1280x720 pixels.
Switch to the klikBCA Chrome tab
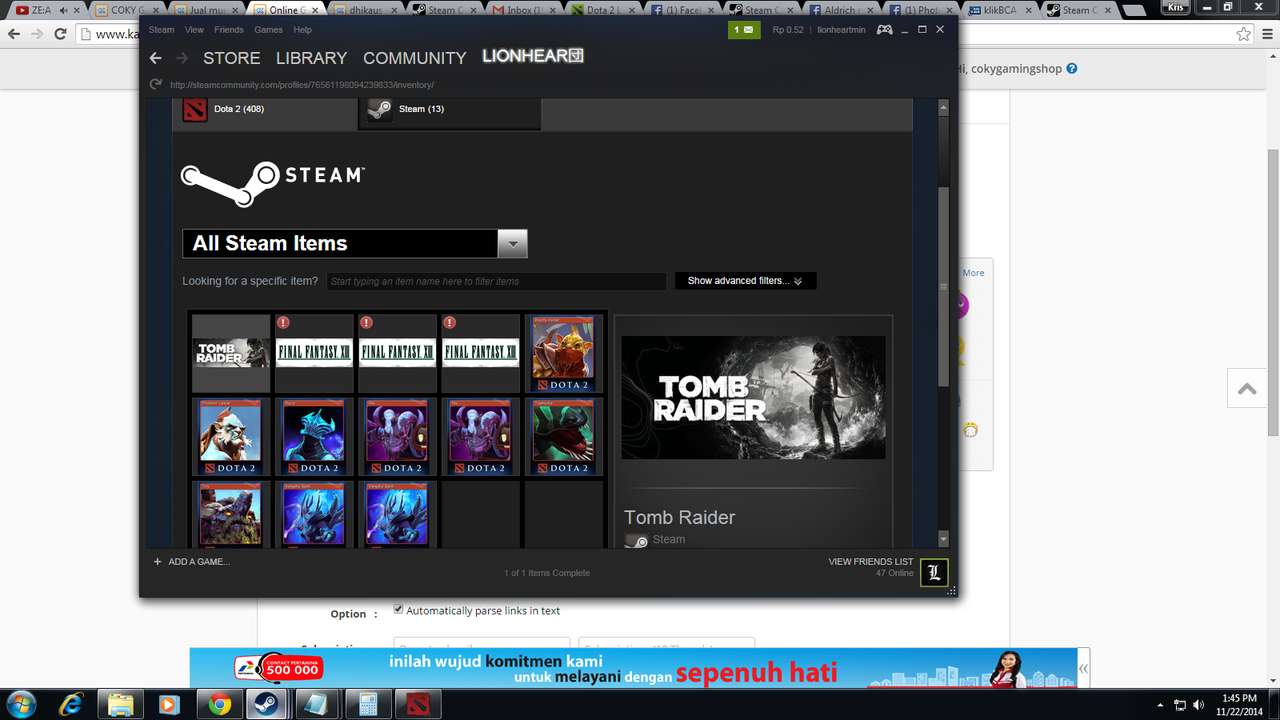click(1000, 10)
